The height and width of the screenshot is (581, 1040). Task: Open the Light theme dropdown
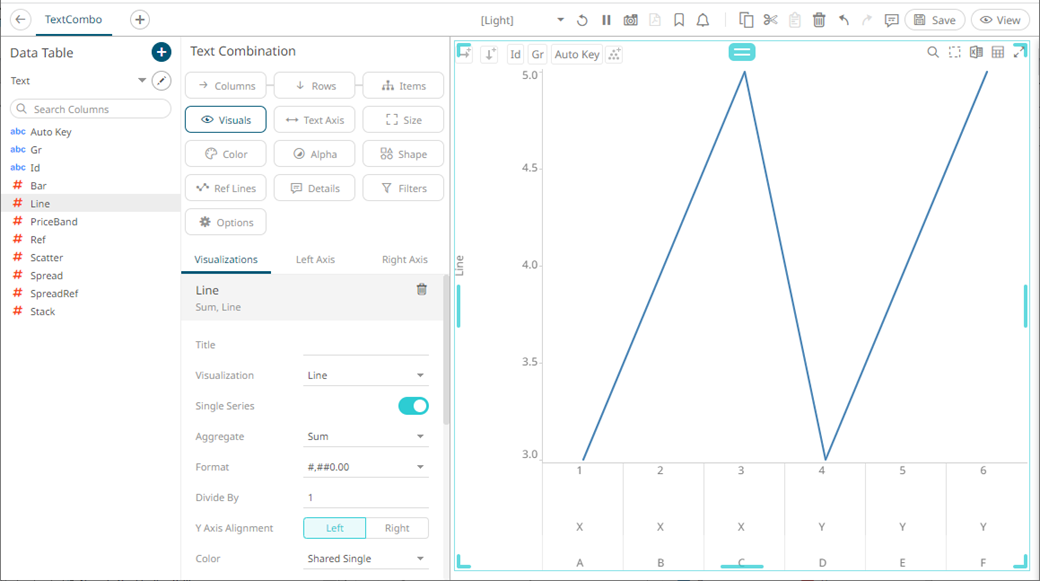pyautogui.click(x=522, y=20)
